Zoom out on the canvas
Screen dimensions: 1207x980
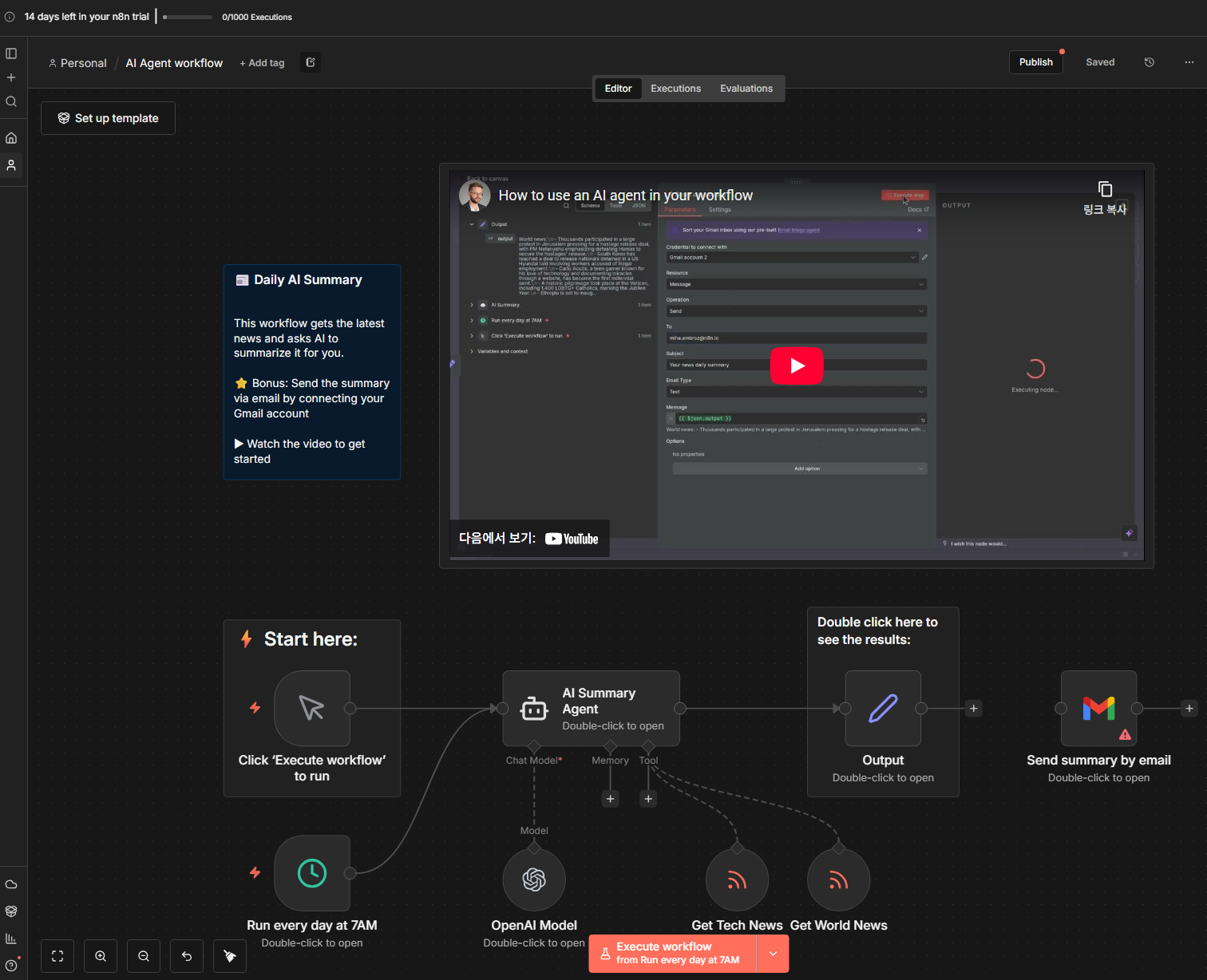(x=144, y=956)
